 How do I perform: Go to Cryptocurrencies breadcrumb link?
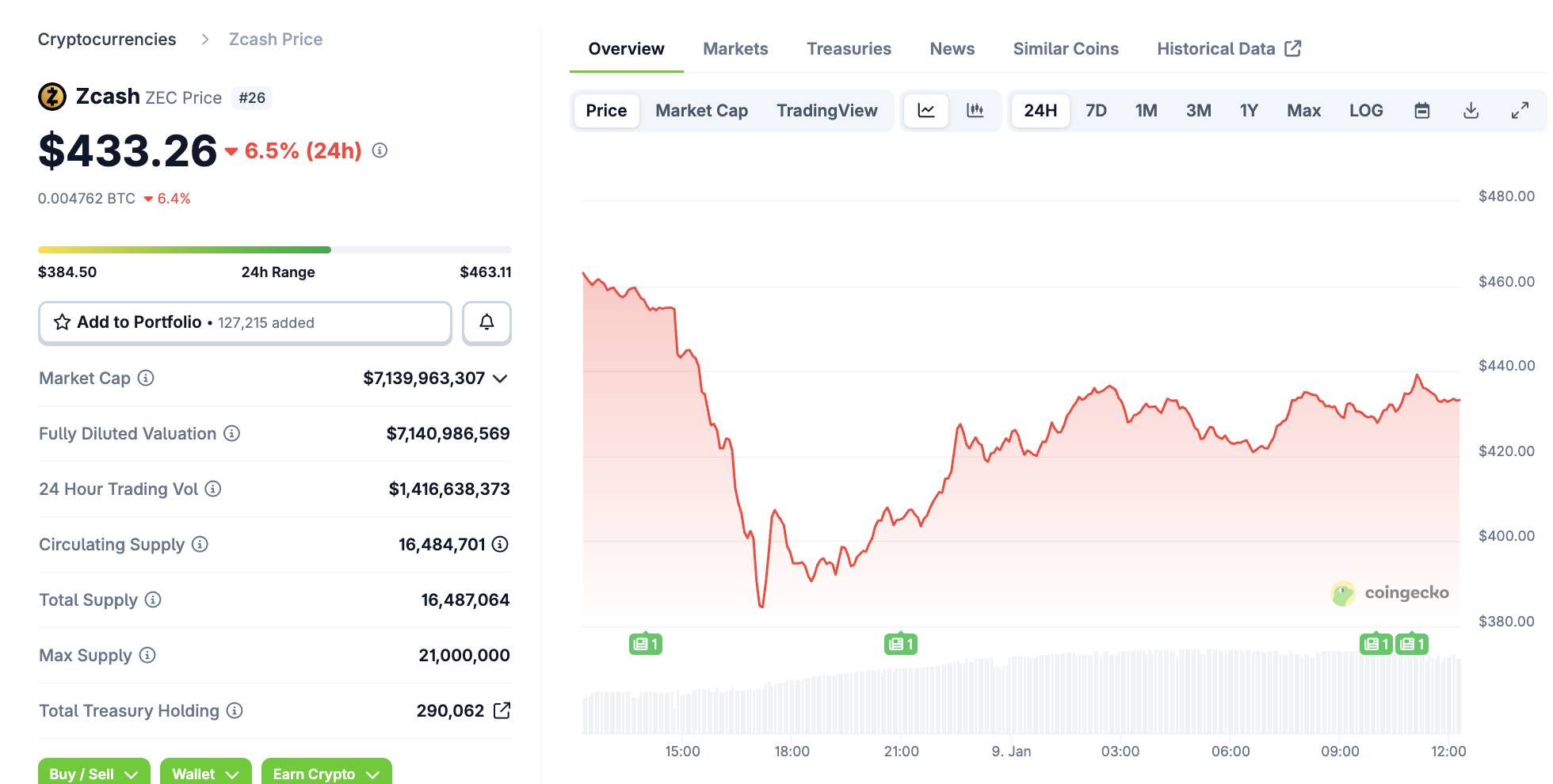click(107, 40)
